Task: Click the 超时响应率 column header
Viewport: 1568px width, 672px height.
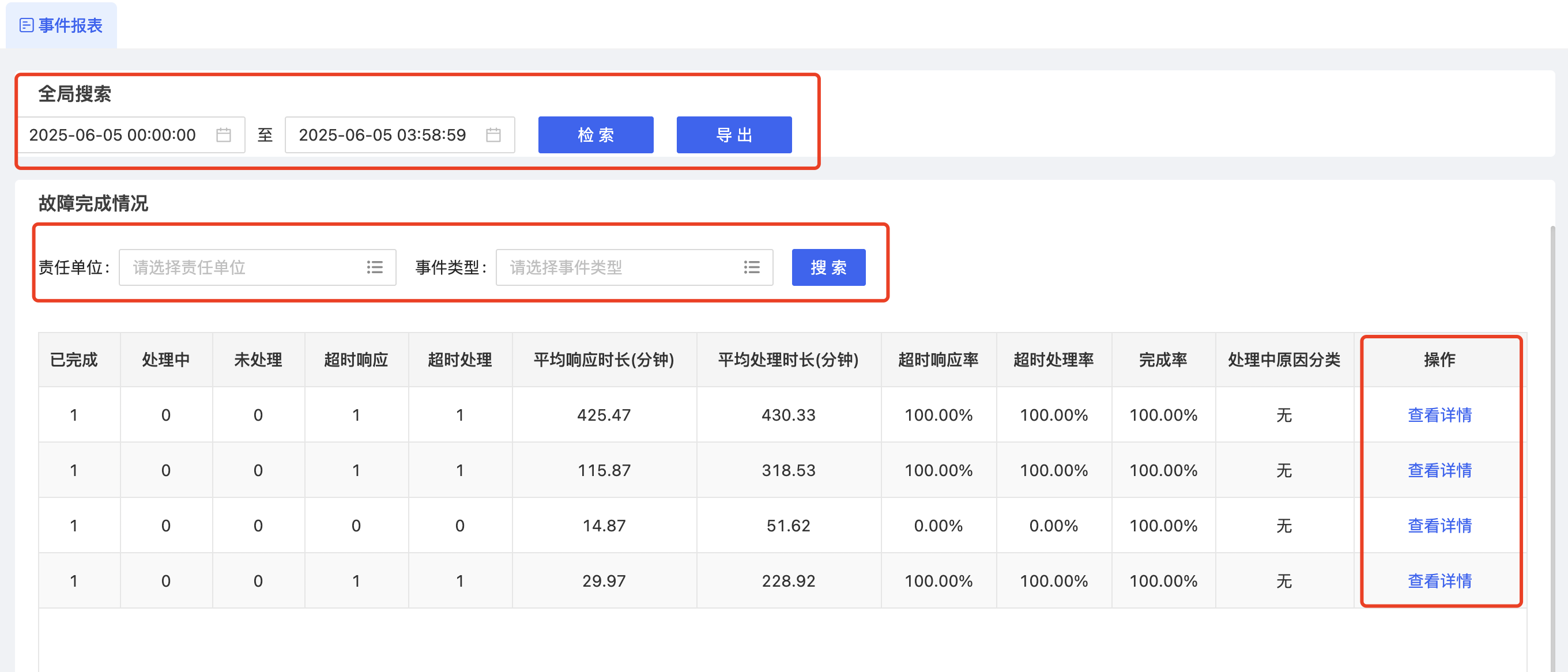Action: coord(938,360)
